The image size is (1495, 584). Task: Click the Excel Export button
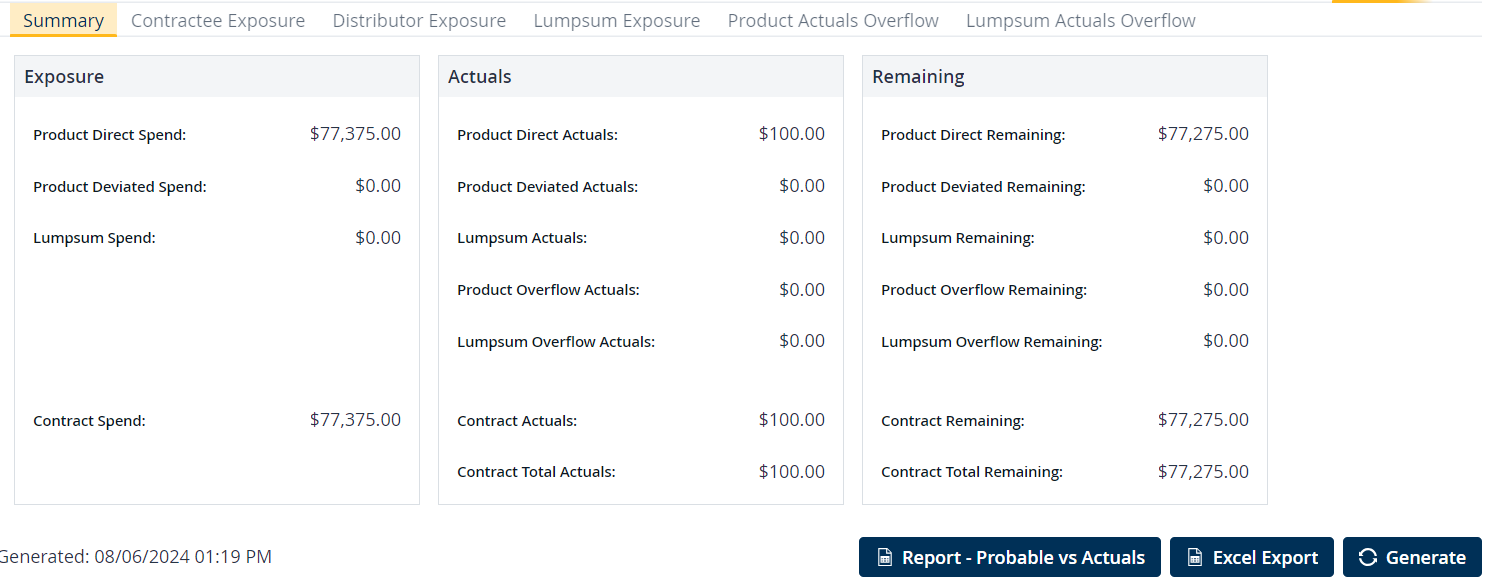pos(1252,558)
